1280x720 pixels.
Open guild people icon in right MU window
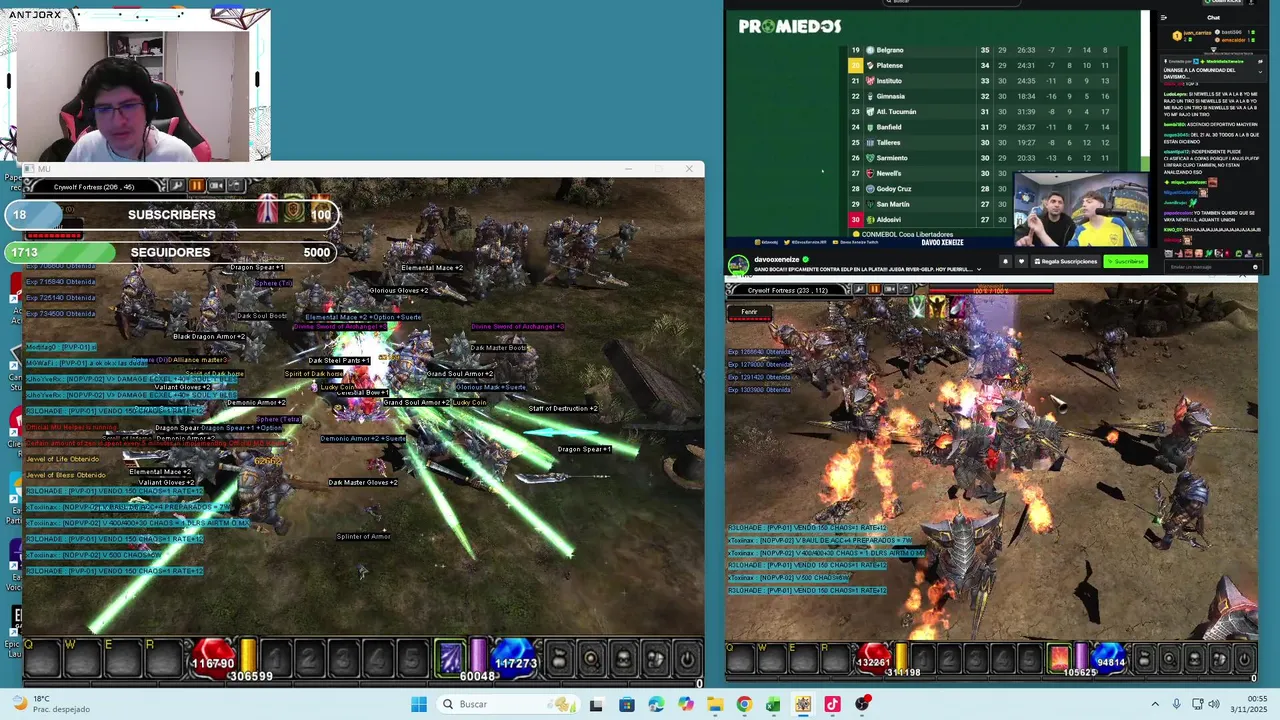(1219, 659)
